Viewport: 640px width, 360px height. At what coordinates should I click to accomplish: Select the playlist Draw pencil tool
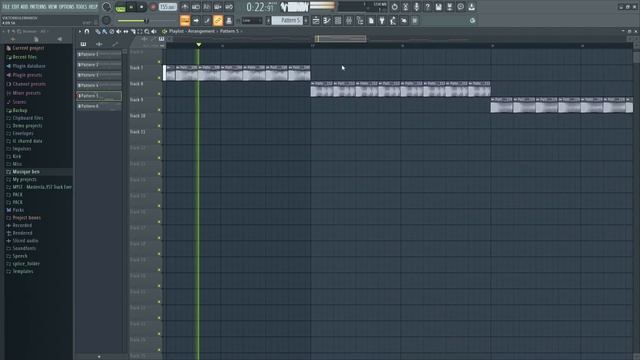pyautogui.click(x=98, y=31)
